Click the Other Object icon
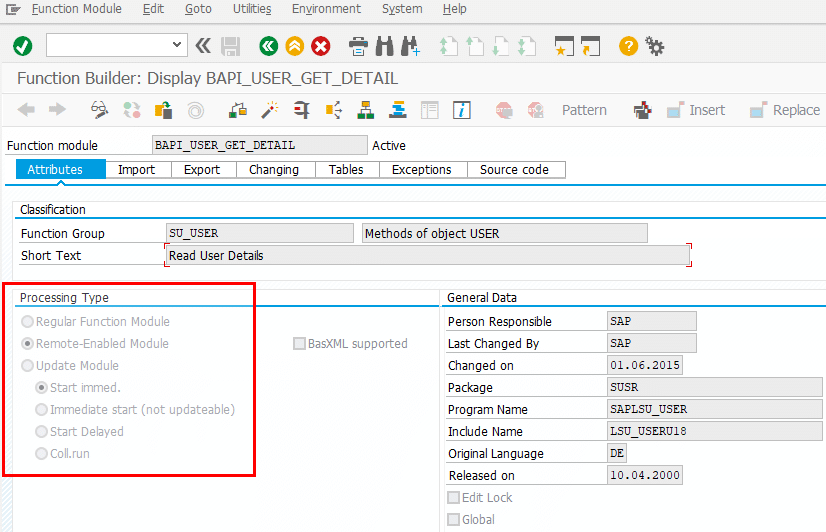 tap(164, 110)
